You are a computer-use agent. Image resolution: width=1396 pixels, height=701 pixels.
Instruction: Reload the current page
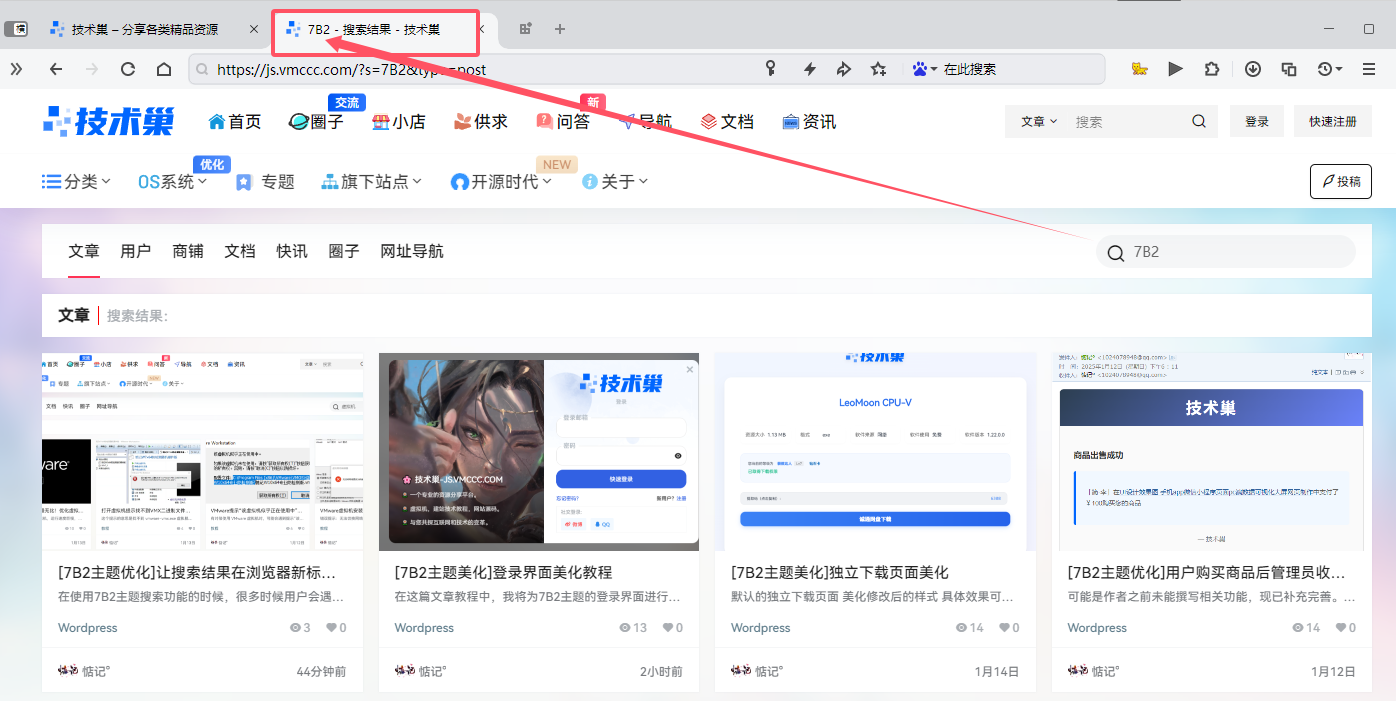pos(128,69)
